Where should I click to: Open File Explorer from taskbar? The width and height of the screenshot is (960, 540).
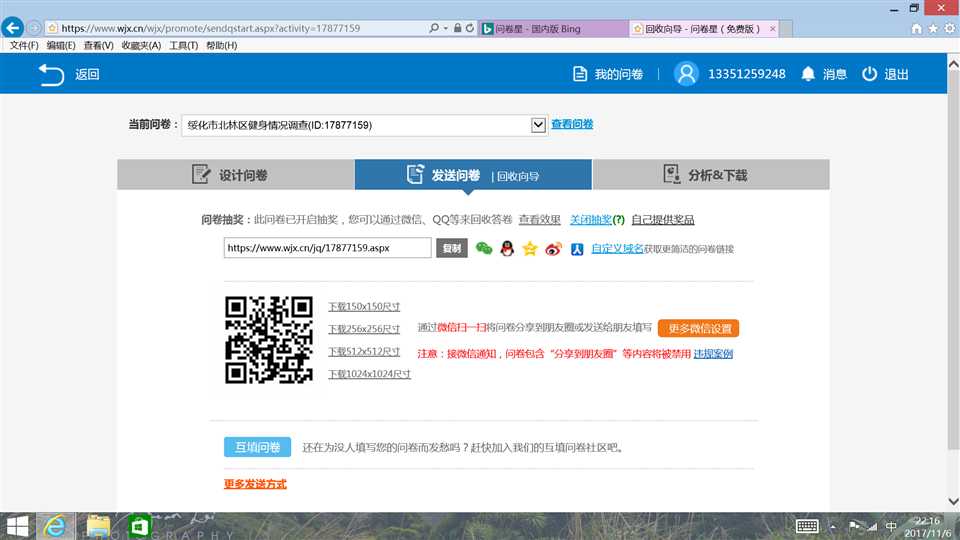click(98, 527)
